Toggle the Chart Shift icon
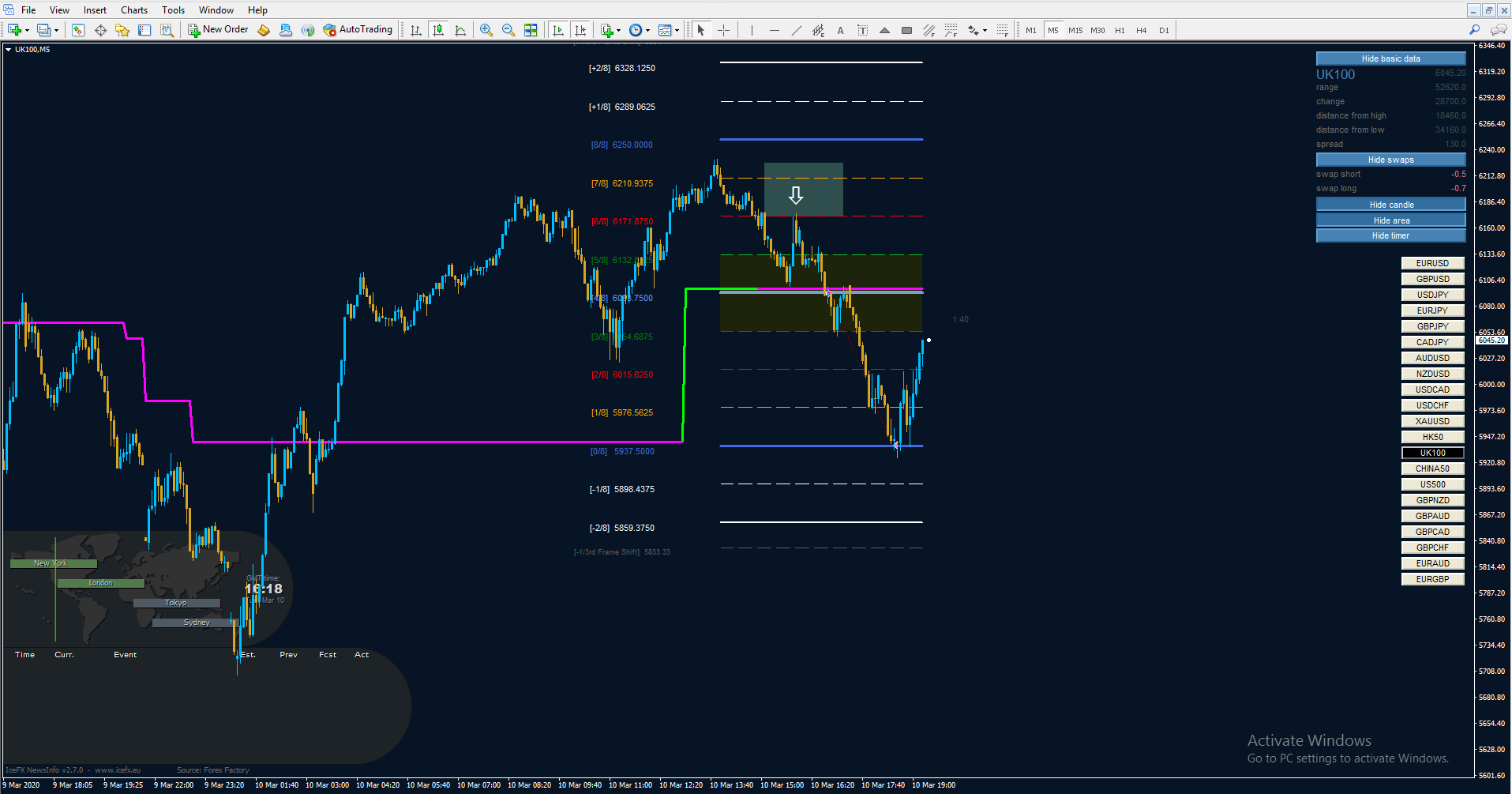The height and width of the screenshot is (794, 1512). (x=580, y=30)
